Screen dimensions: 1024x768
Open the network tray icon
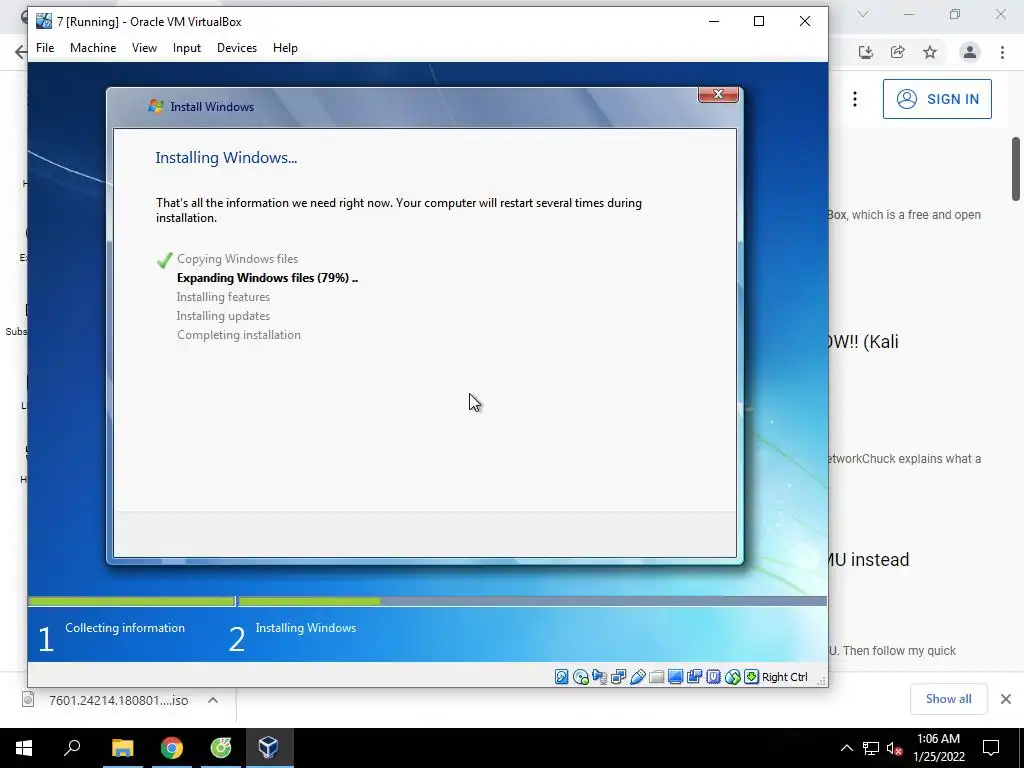[871, 748]
